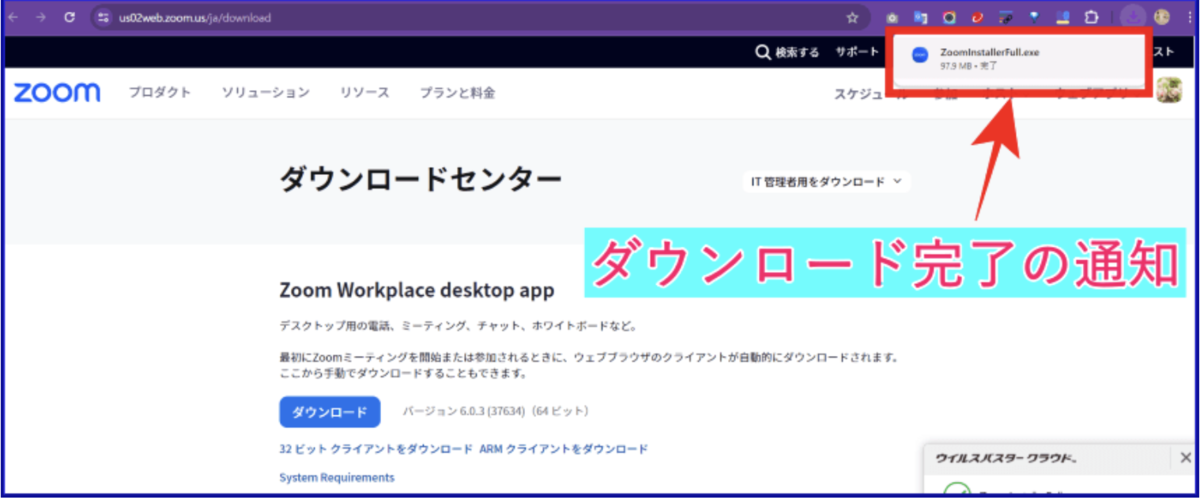Screen dimensions: 1200x500
Task: Open the user profile picture on Zoom page
Action: pos(1169,90)
